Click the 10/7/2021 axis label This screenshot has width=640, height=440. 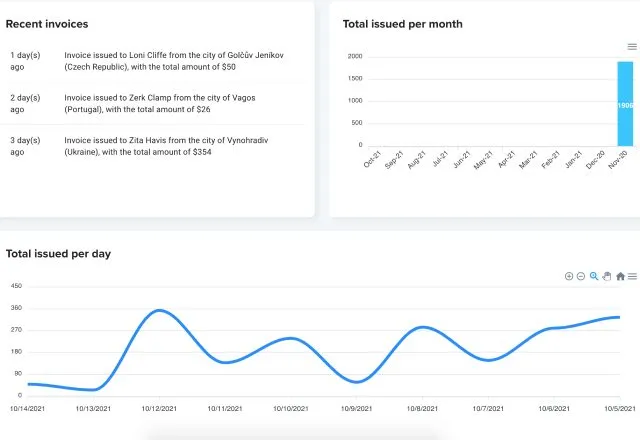click(x=488, y=409)
